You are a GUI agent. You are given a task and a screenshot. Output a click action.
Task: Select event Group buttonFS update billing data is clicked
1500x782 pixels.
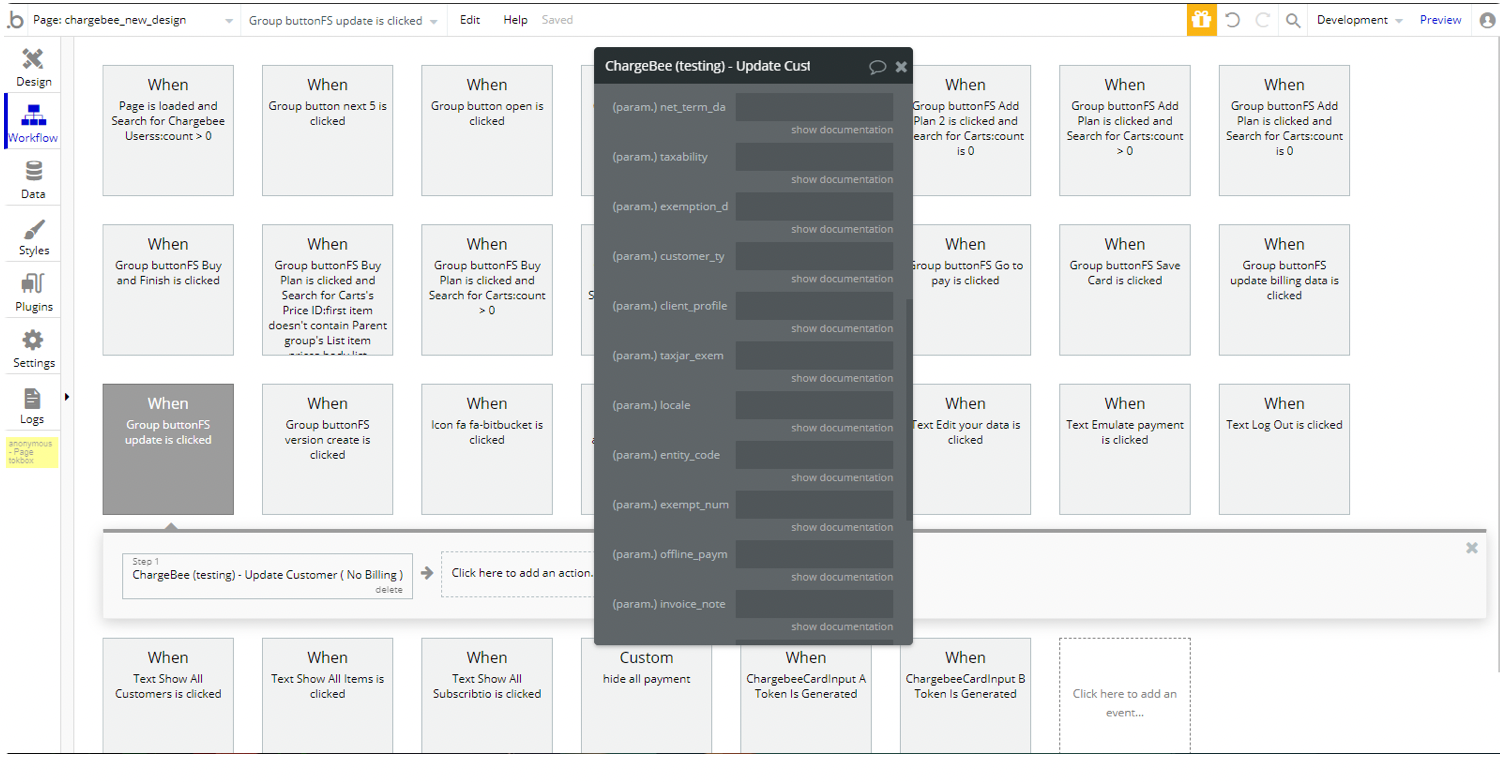pyautogui.click(x=1284, y=290)
